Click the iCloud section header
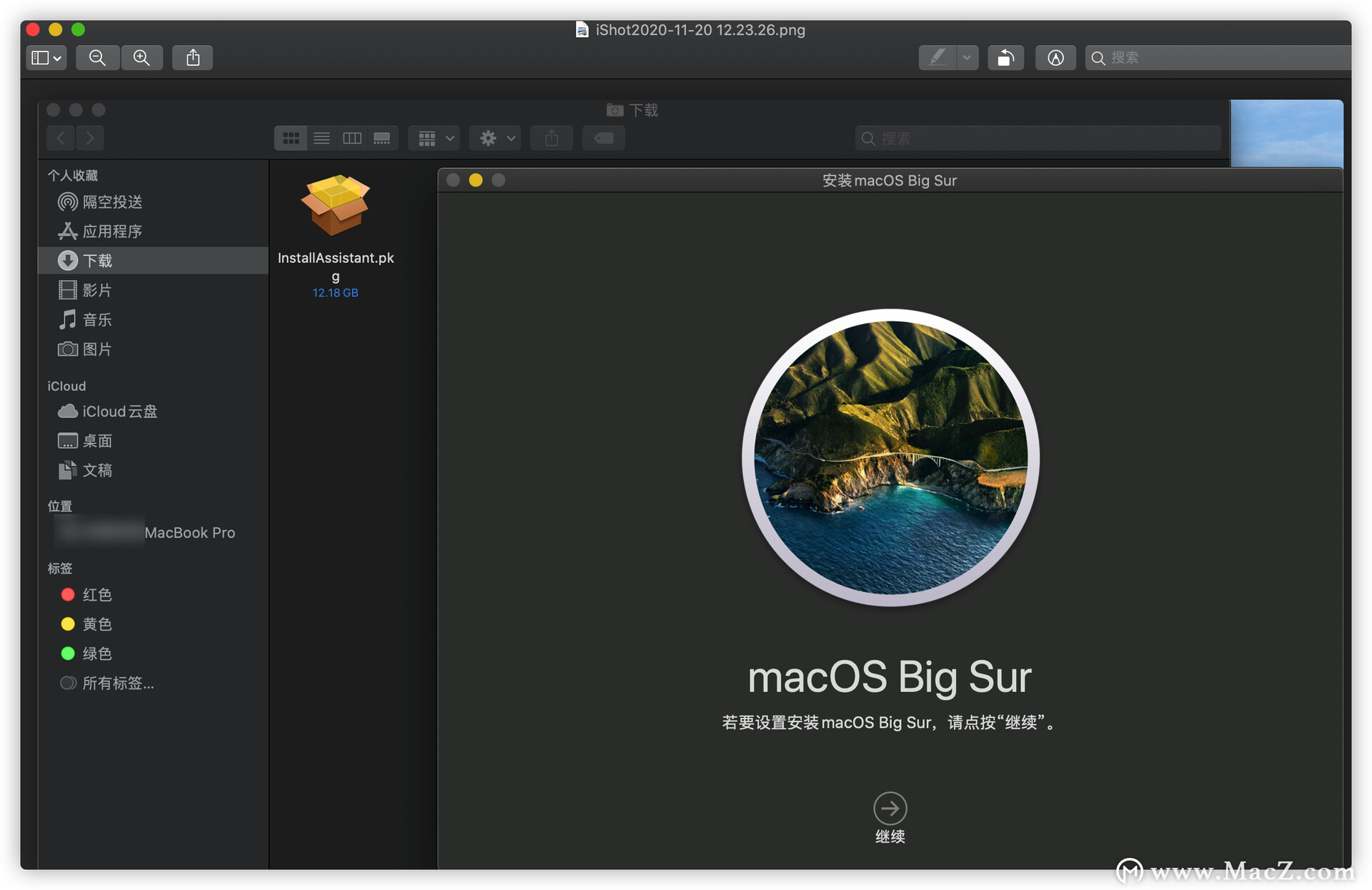Screen dimensions: 1372x890 click(66, 386)
